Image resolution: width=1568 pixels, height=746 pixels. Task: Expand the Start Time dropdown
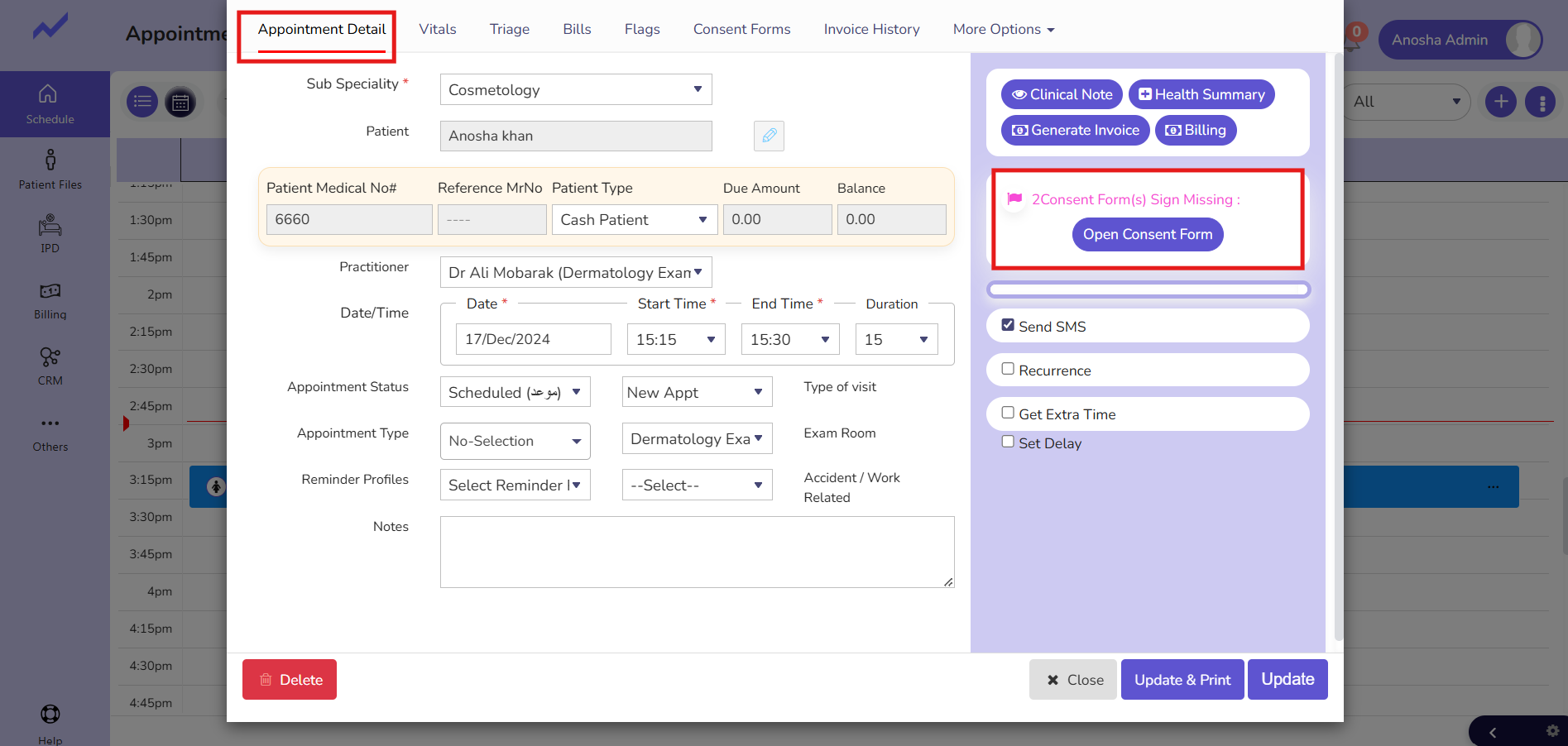675,340
